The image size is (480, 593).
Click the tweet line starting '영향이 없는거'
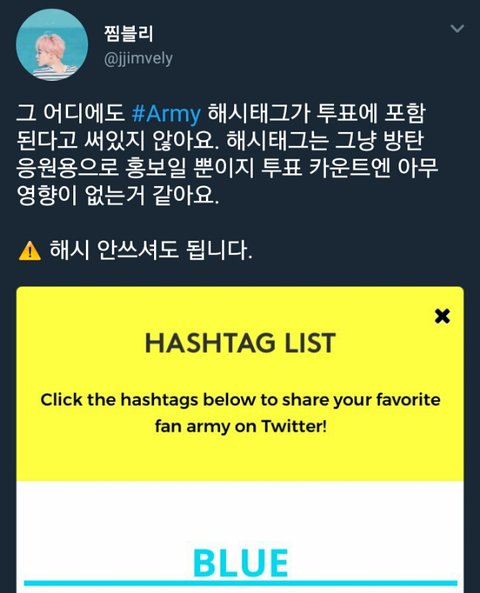click(x=118, y=196)
